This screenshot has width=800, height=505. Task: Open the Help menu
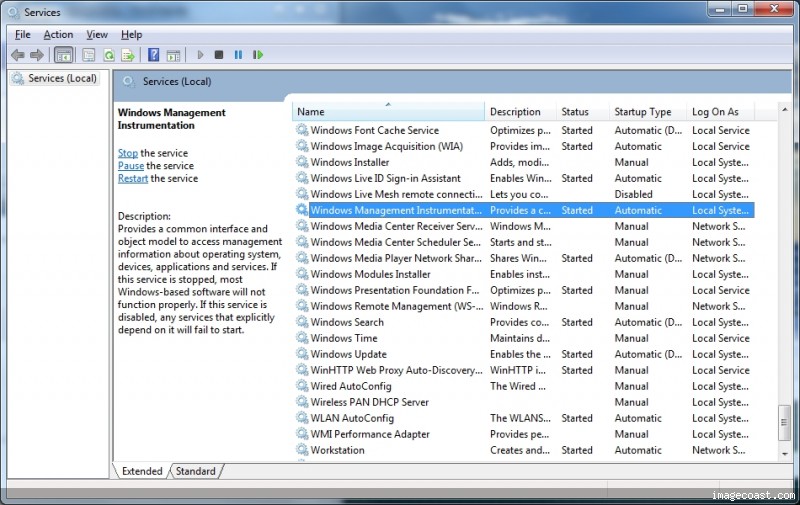click(131, 34)
